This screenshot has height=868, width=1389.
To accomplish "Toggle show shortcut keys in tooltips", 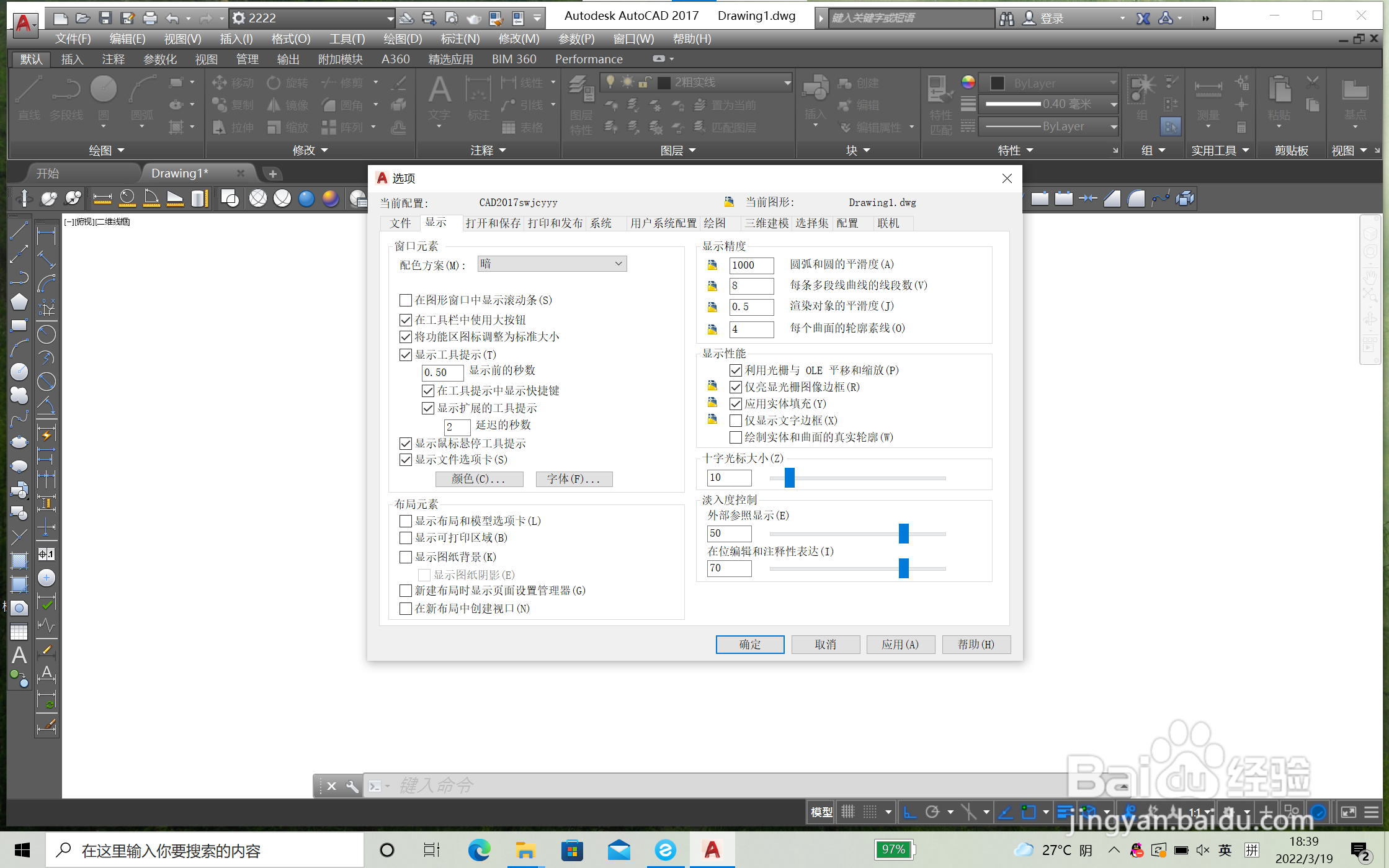I will coord(428,391).
